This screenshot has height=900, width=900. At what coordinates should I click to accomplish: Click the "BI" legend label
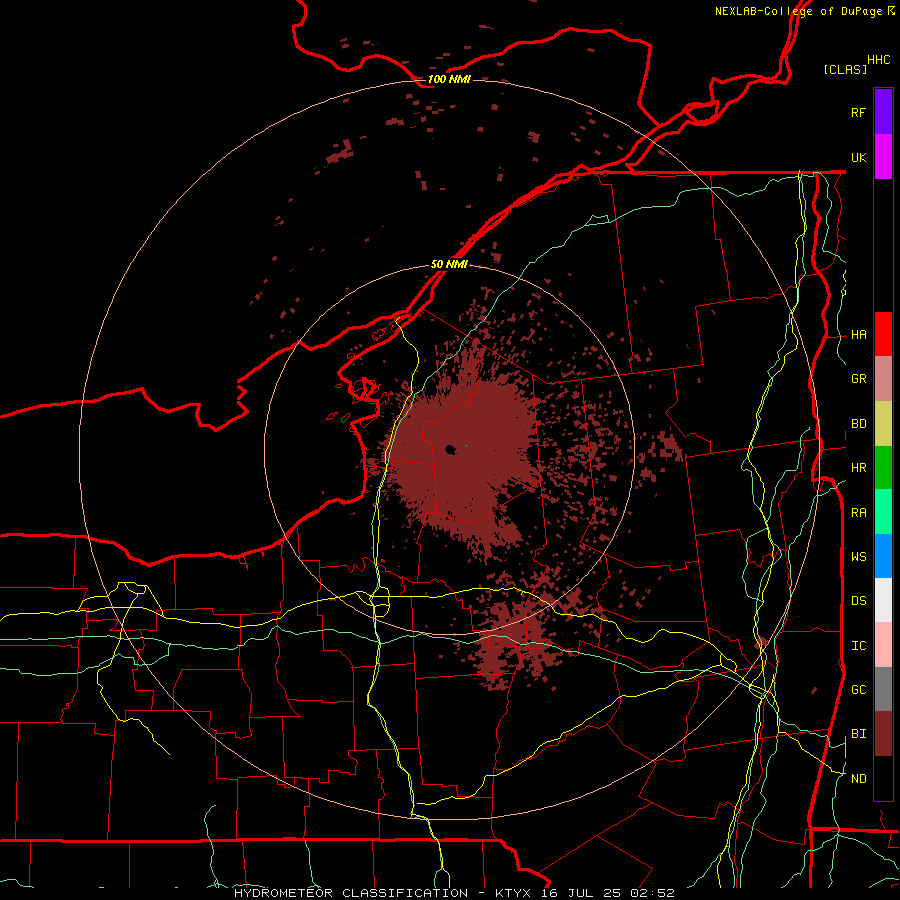(858, 734)
